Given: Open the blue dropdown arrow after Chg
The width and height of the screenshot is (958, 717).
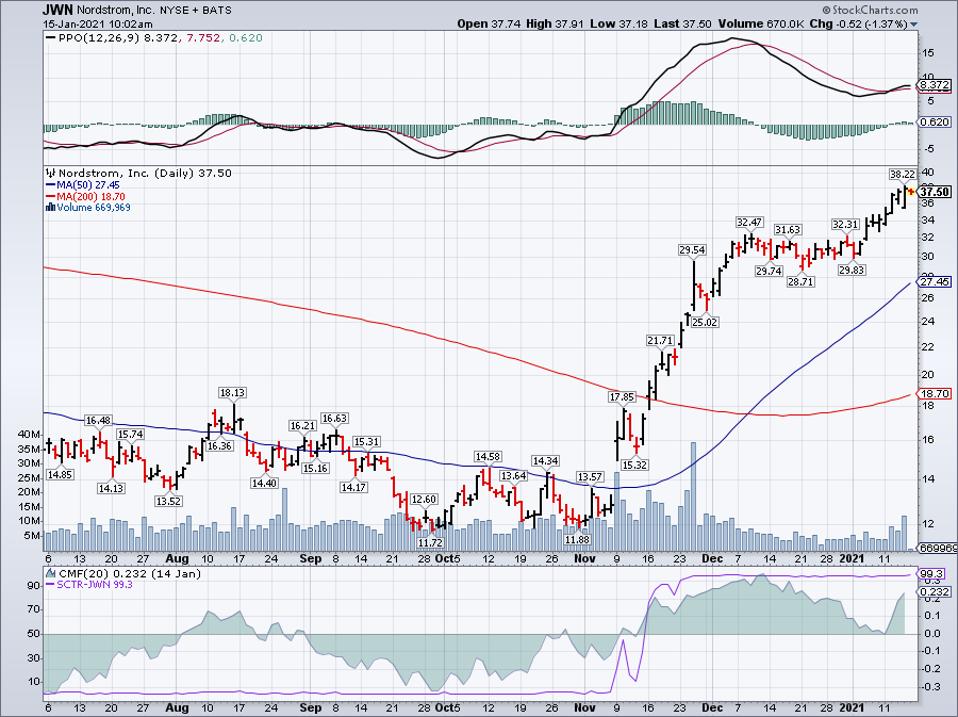Looking at the screenshot, I should 914,24.
